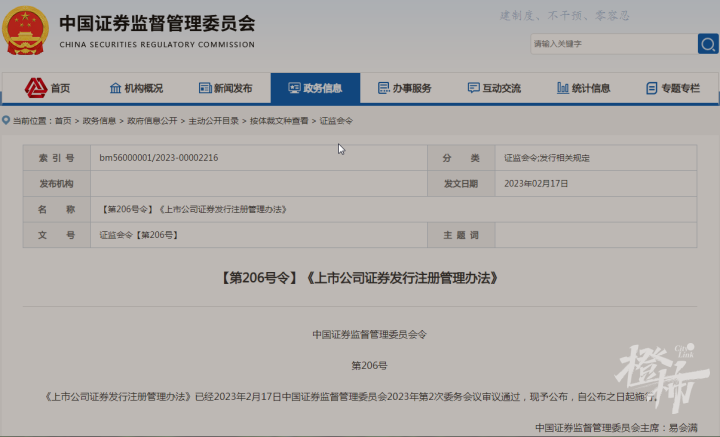This screenshot has width=720, height=437.
Task: Click the chart icon beside 统计信息
Action: 562,88
